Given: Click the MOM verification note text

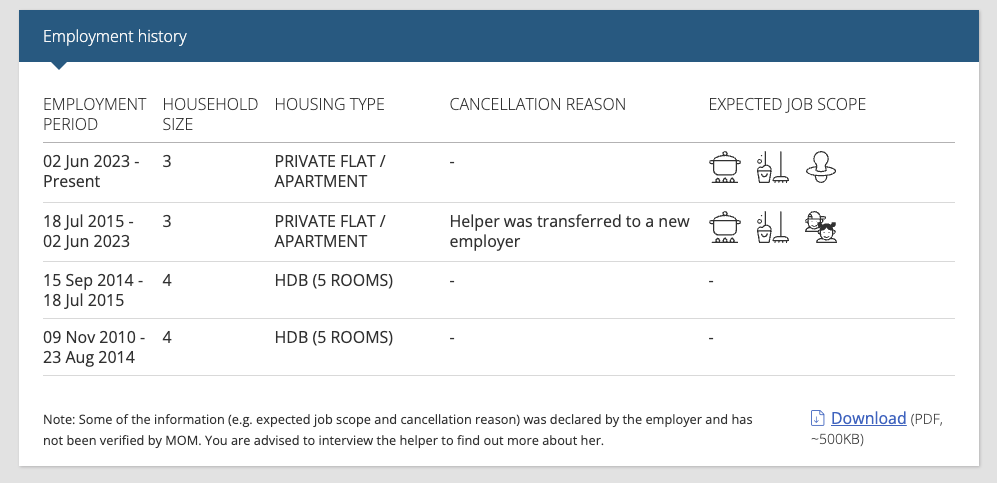Looking at the screenshot, I should tap(398, 430).
